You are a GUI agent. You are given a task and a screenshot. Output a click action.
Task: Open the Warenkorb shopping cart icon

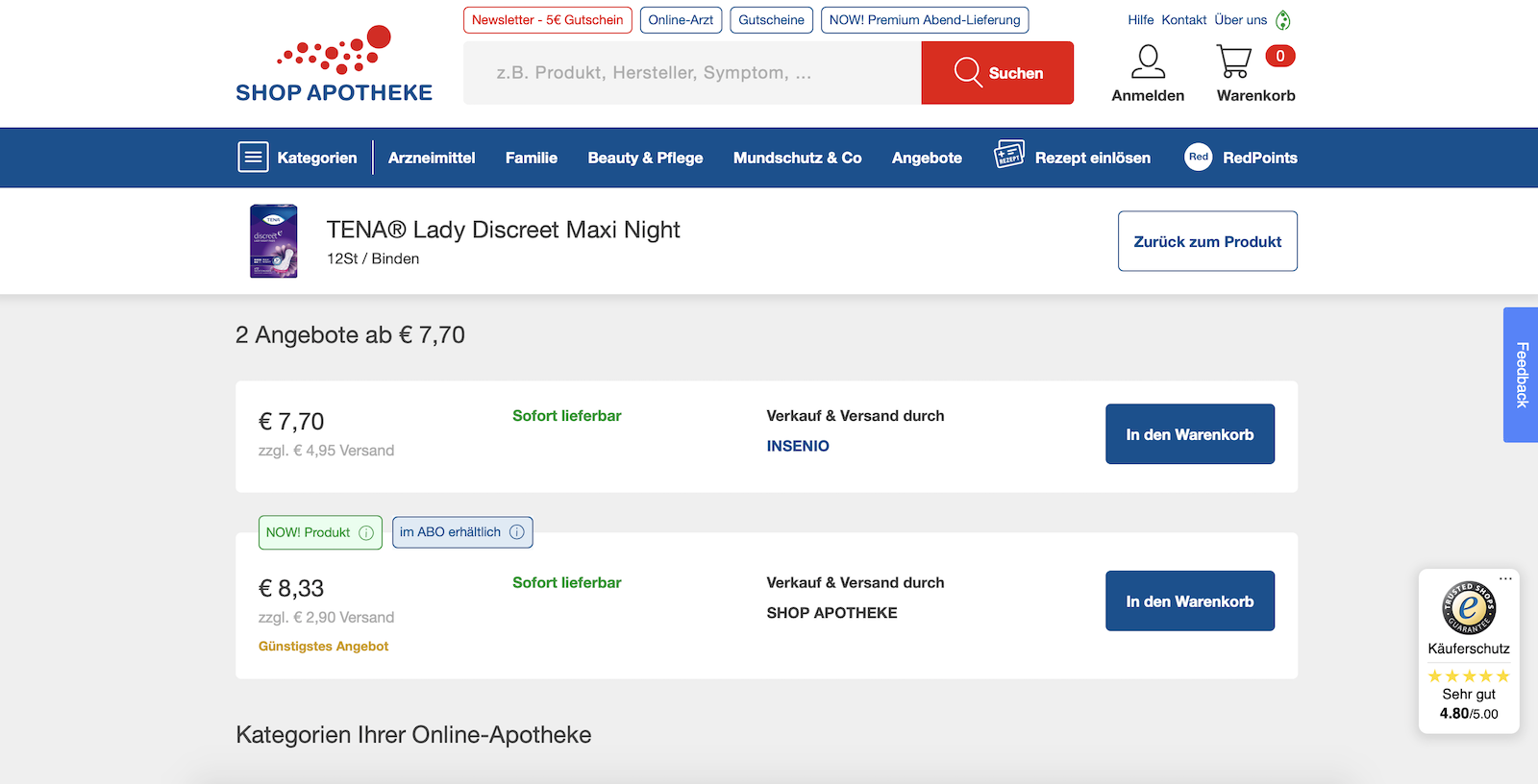click(x=1234, y=62)
